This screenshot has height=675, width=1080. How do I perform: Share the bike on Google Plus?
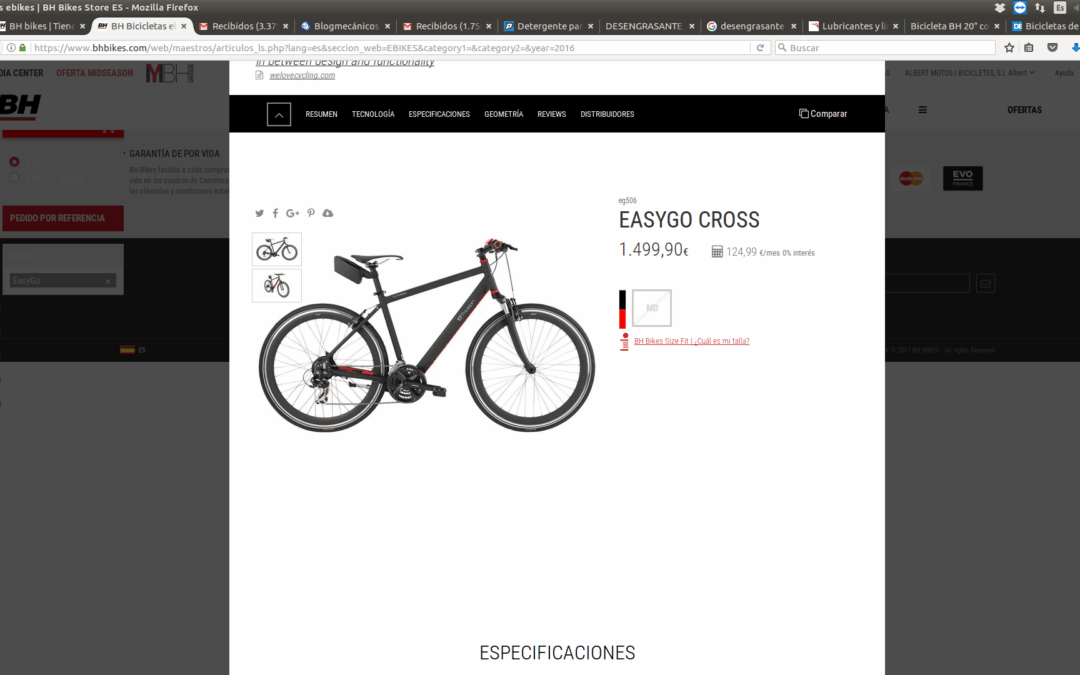(x=293, y=214)
